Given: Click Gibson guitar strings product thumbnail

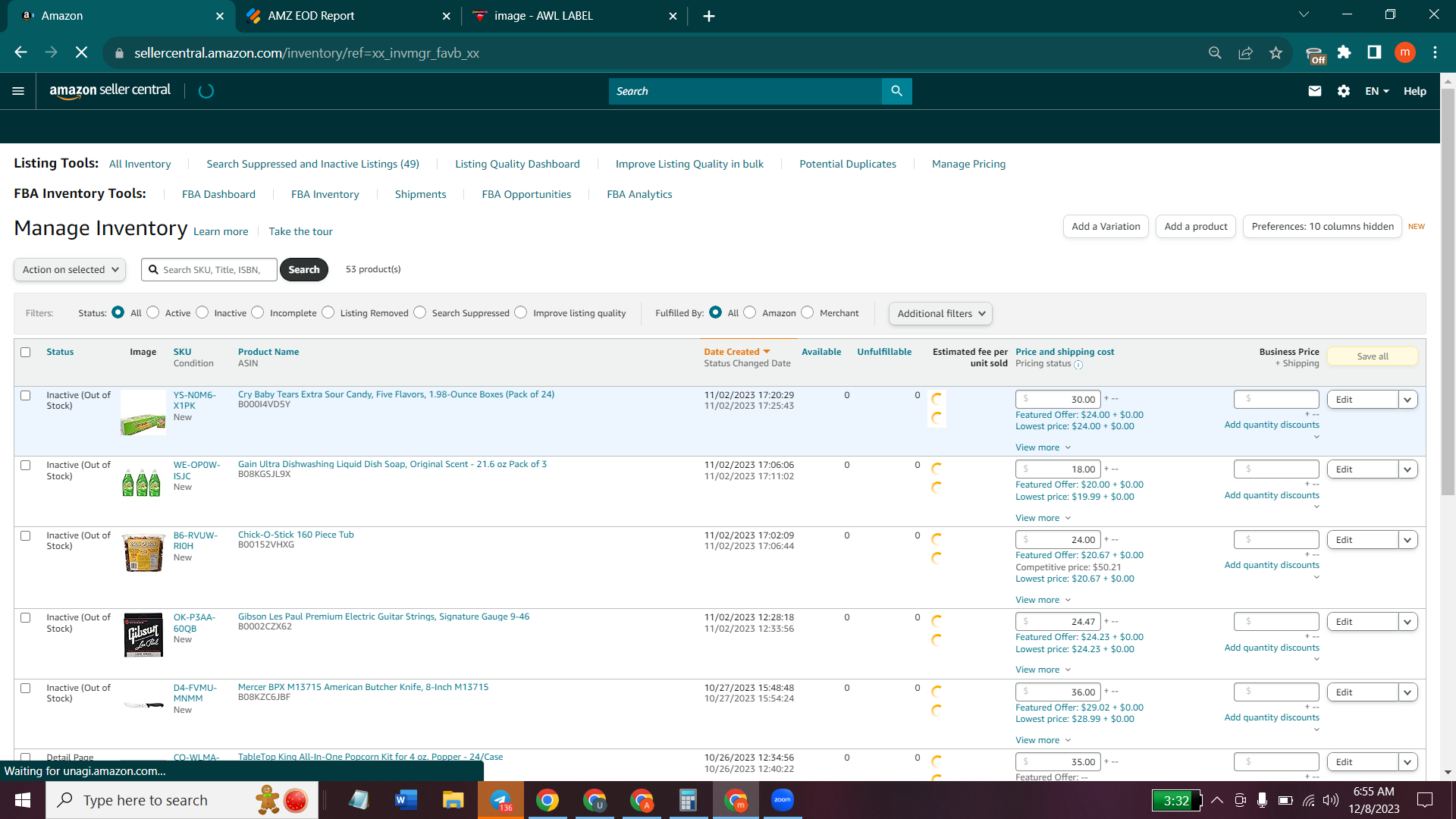Looking at the screenshot, I should tap(143, 634).
